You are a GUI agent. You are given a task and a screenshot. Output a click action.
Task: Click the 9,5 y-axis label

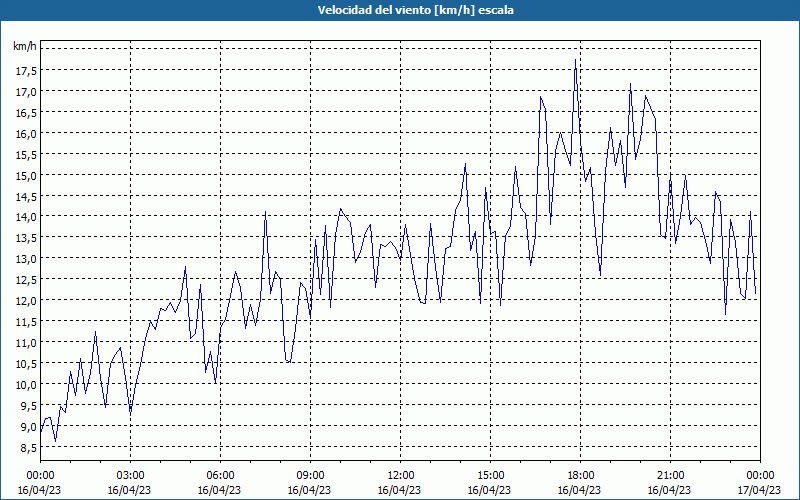pos(28,406)
